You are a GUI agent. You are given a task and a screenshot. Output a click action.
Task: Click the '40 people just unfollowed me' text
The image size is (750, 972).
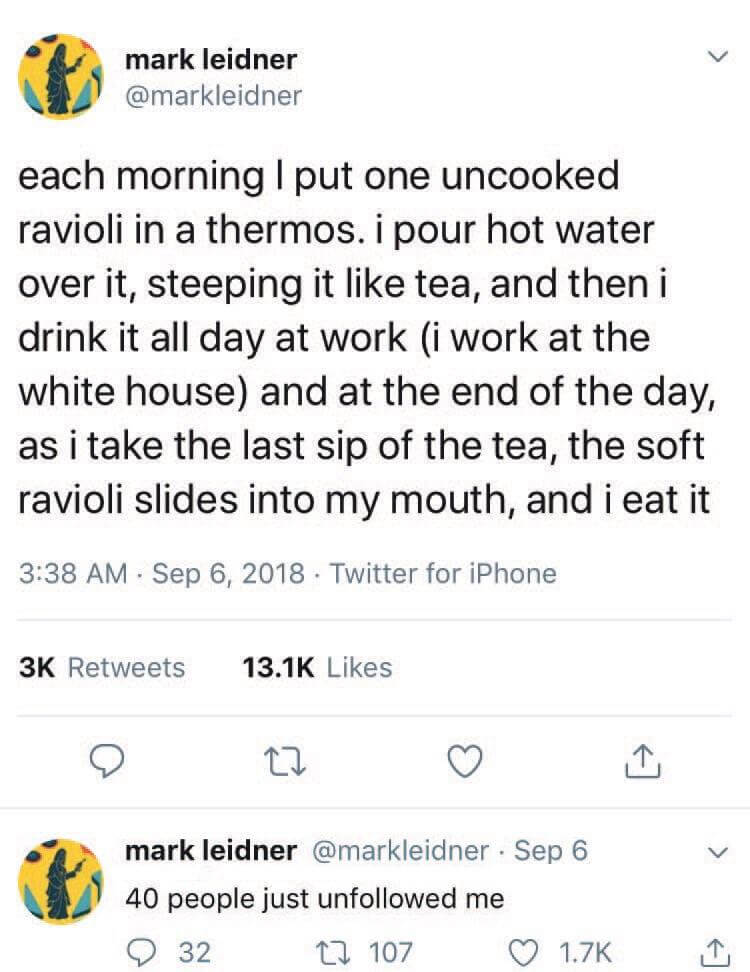[x=314, y=898]
